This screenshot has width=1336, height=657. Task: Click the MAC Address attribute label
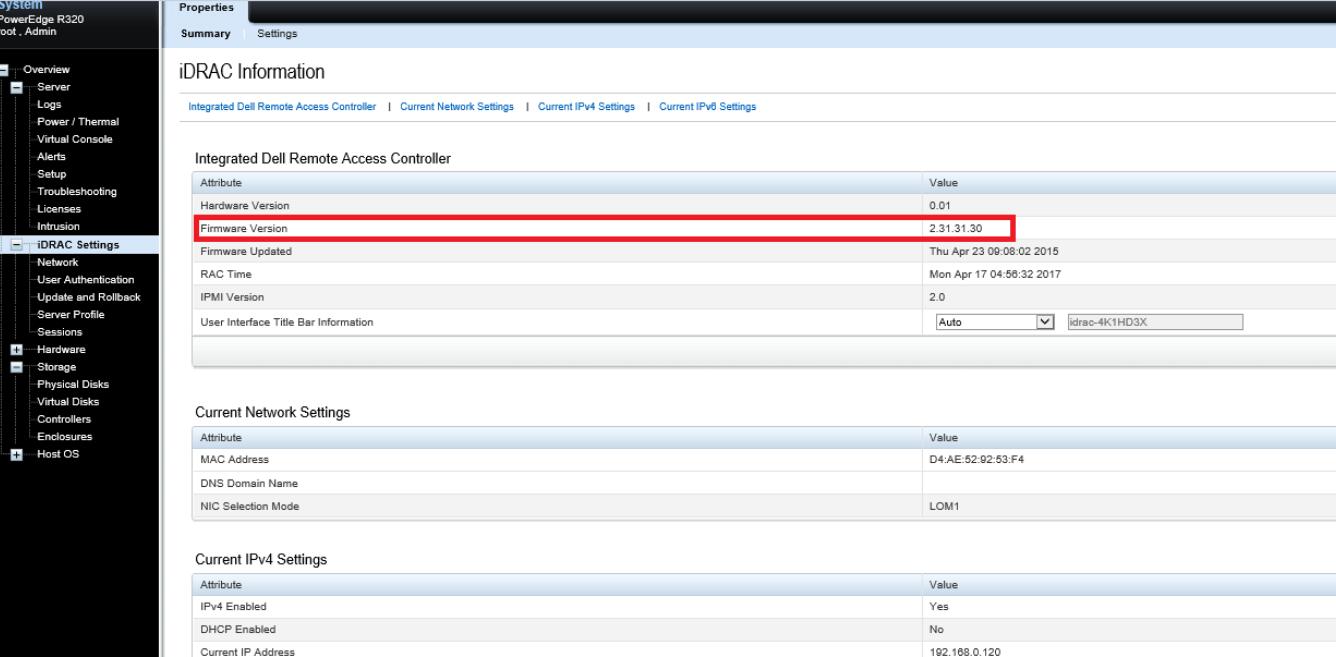coord(234,460)
